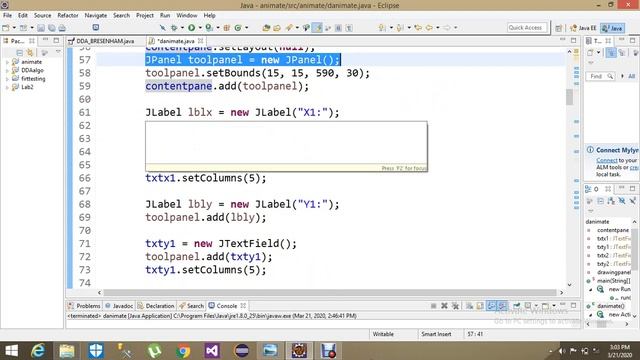Open the Refactor menu

[x=68, y=16]
